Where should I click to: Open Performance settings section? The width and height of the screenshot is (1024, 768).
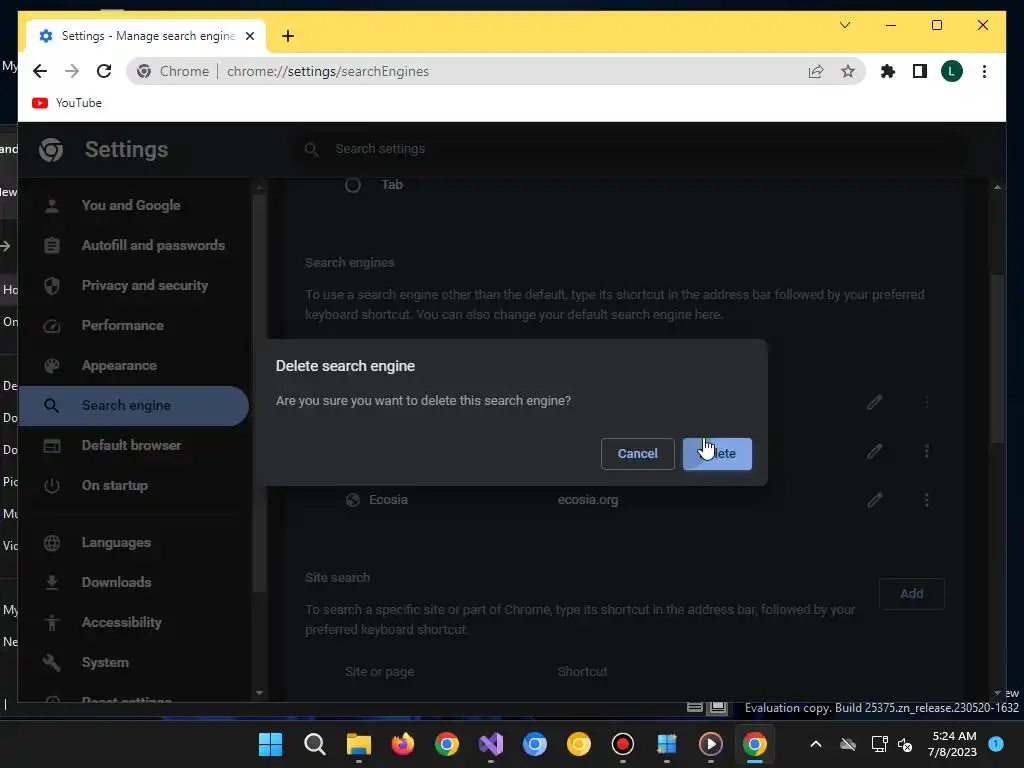122,325
